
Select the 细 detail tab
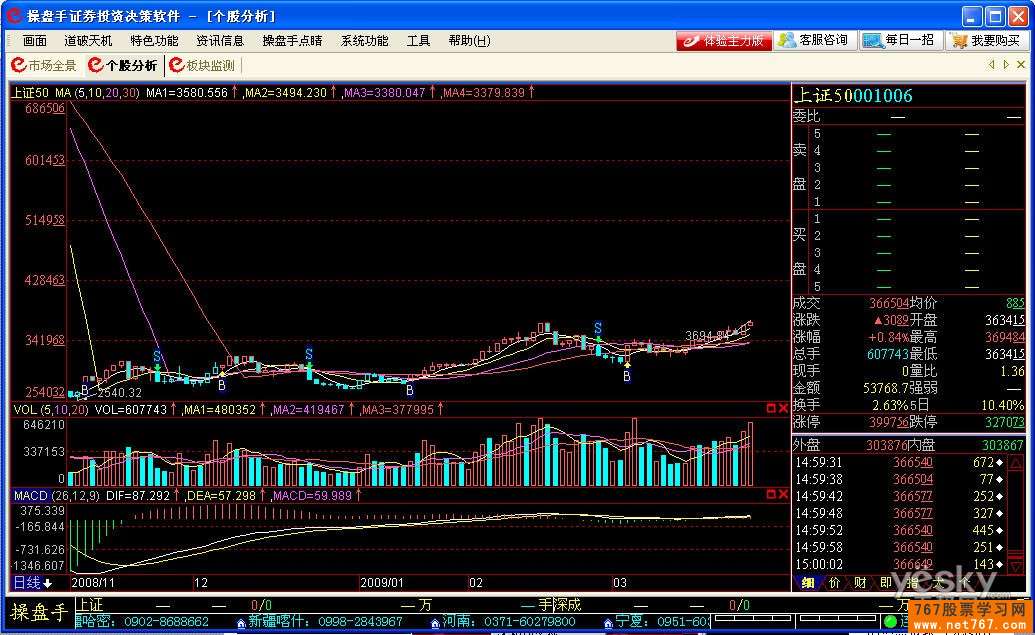pyautogui.click(x=807, y=583)
